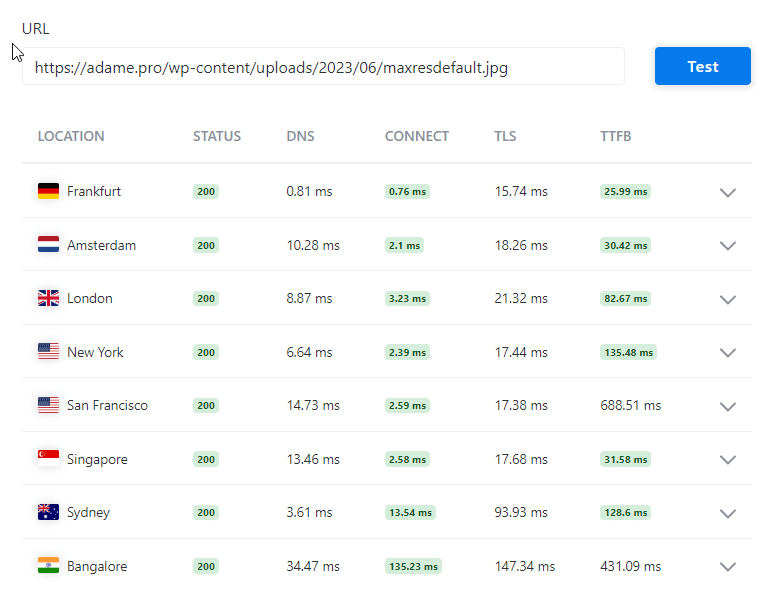The height and width of the screenshot is (608, 771).
Task: Click the 13.54 ms connect badge
Action: pos(410,513)
